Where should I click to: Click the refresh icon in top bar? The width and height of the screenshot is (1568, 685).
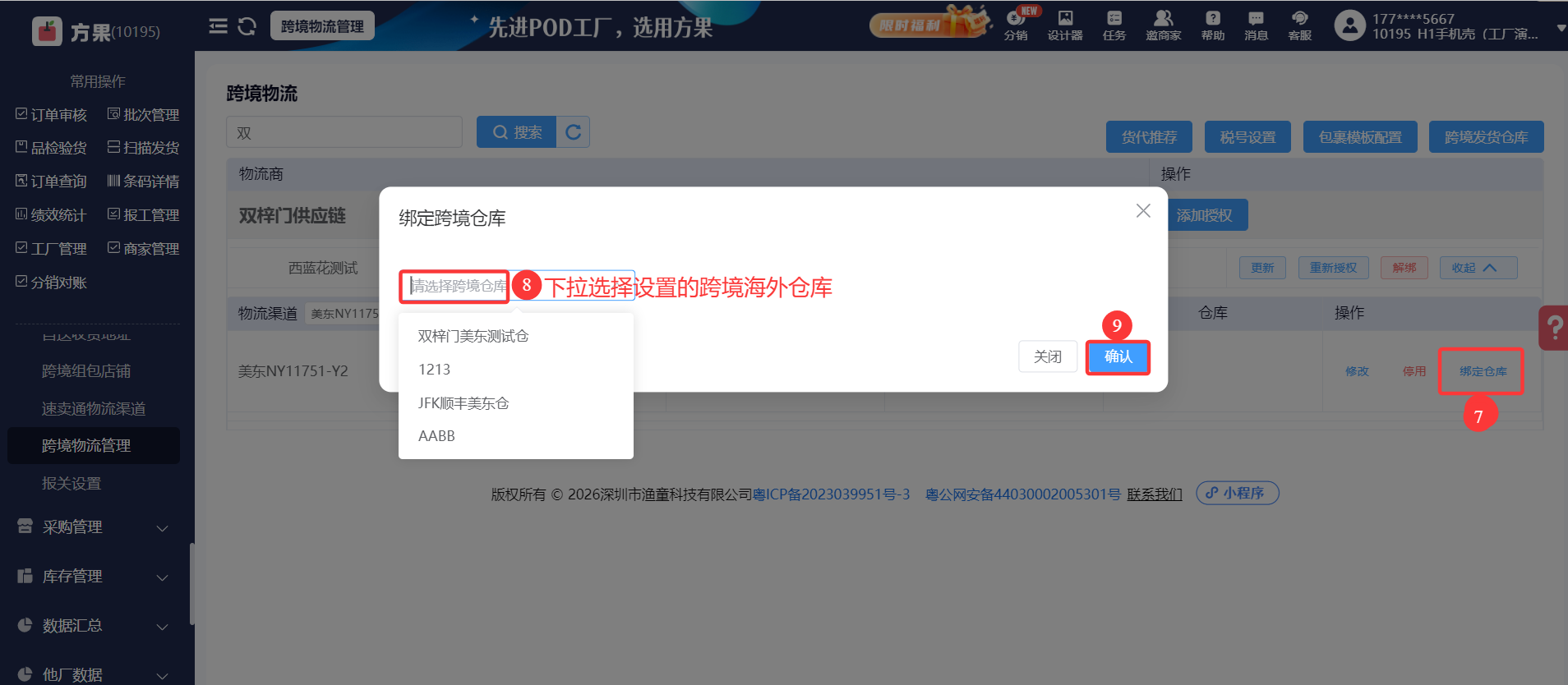pyautogui.click(x=247, y=26)
